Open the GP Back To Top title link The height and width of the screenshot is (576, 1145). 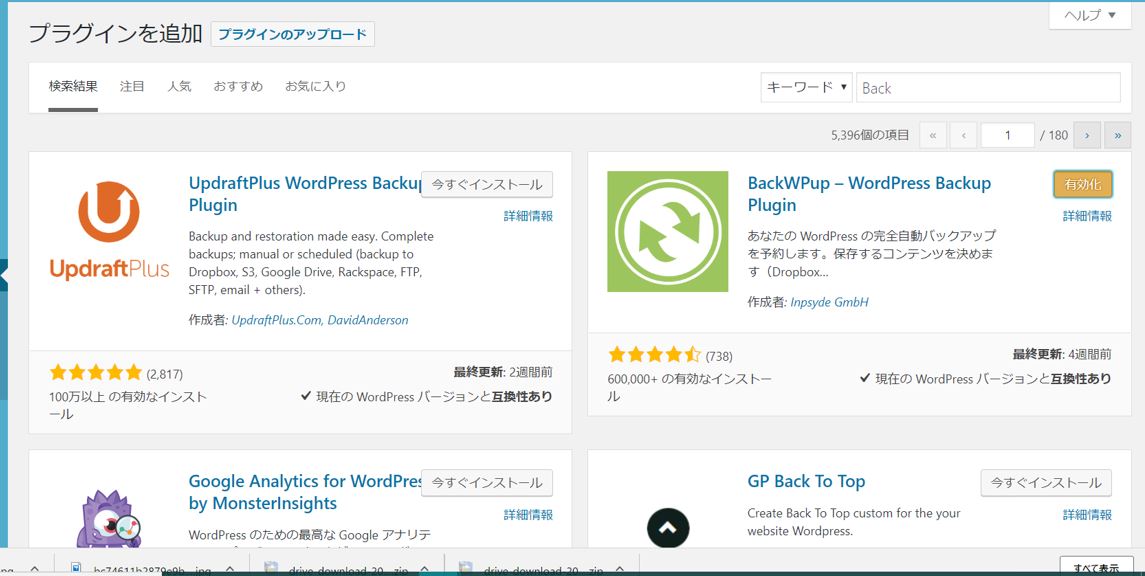click(806, 481)
